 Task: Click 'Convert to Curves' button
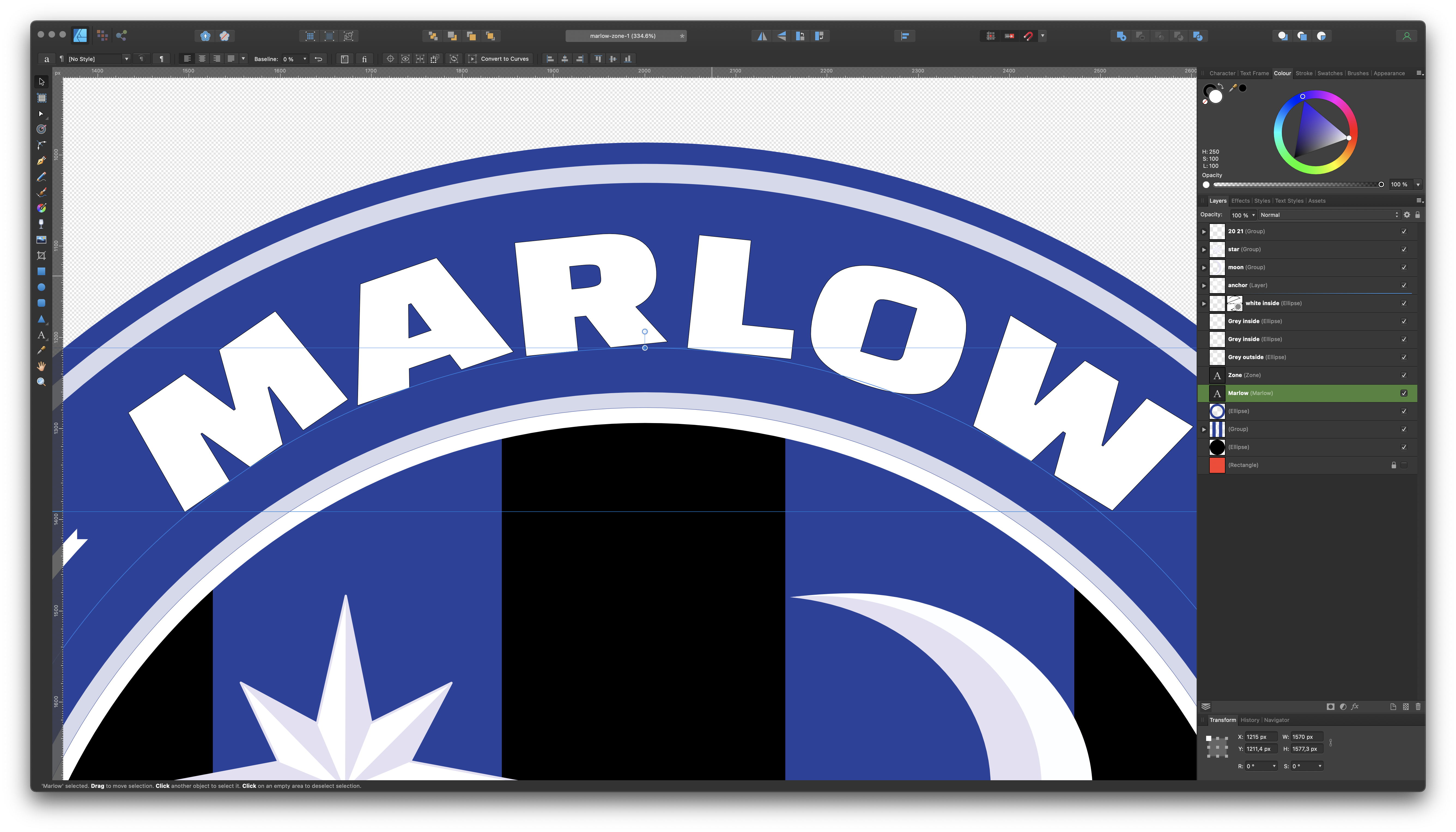coord(498,59)
